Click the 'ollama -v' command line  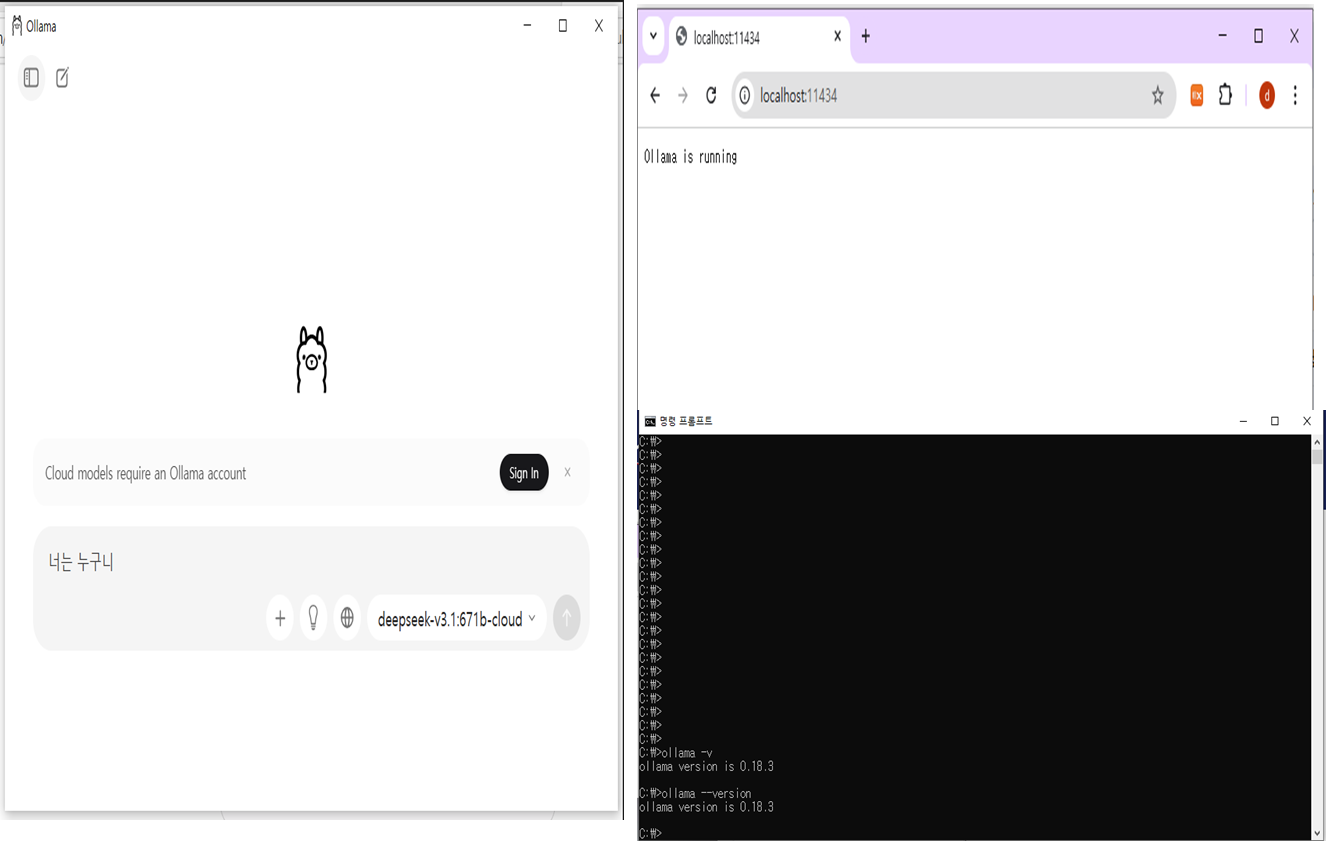coord(676,753)
